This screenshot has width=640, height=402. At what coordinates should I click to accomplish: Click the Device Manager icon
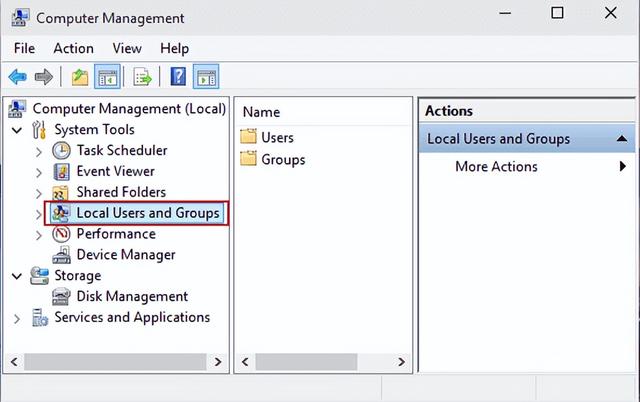[x=61, y=255]
